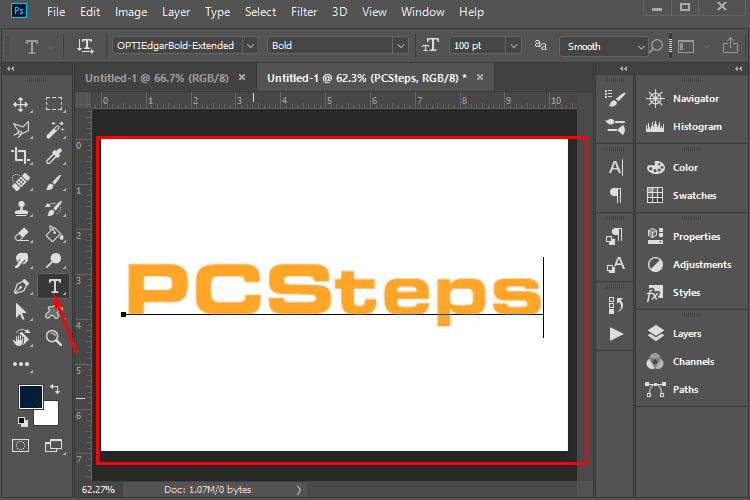
Task: Expand the status bar info arrow
Action: pyautogui.click(x=298, y=489)
